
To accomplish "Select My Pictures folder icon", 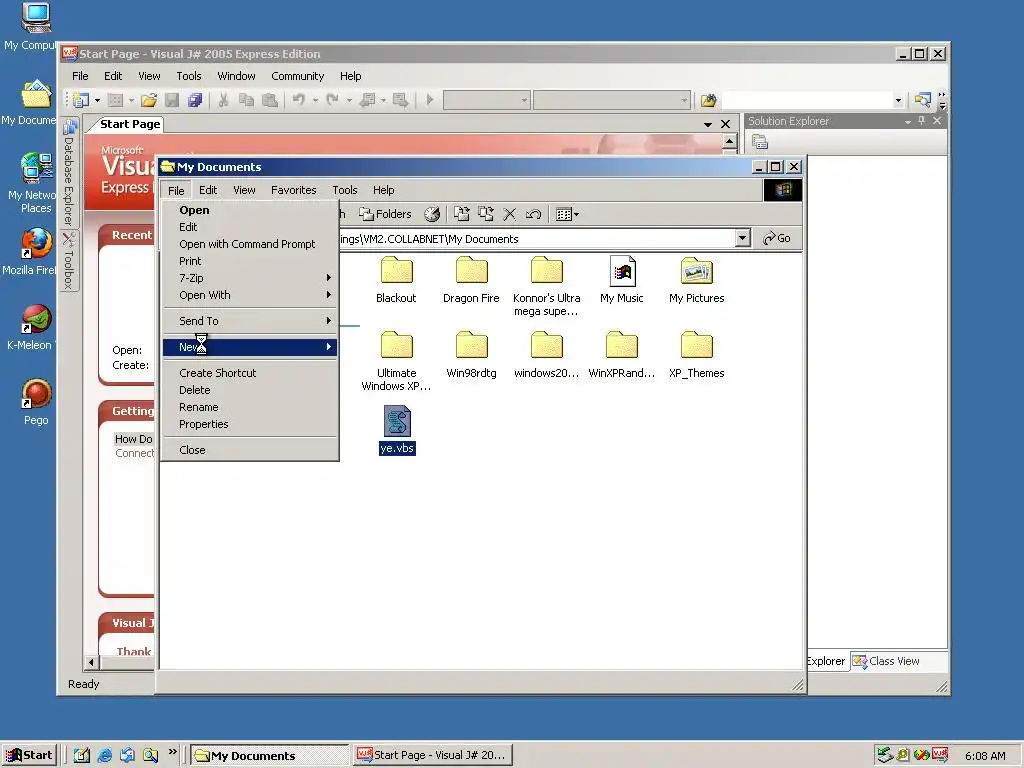I will point(697,280).
